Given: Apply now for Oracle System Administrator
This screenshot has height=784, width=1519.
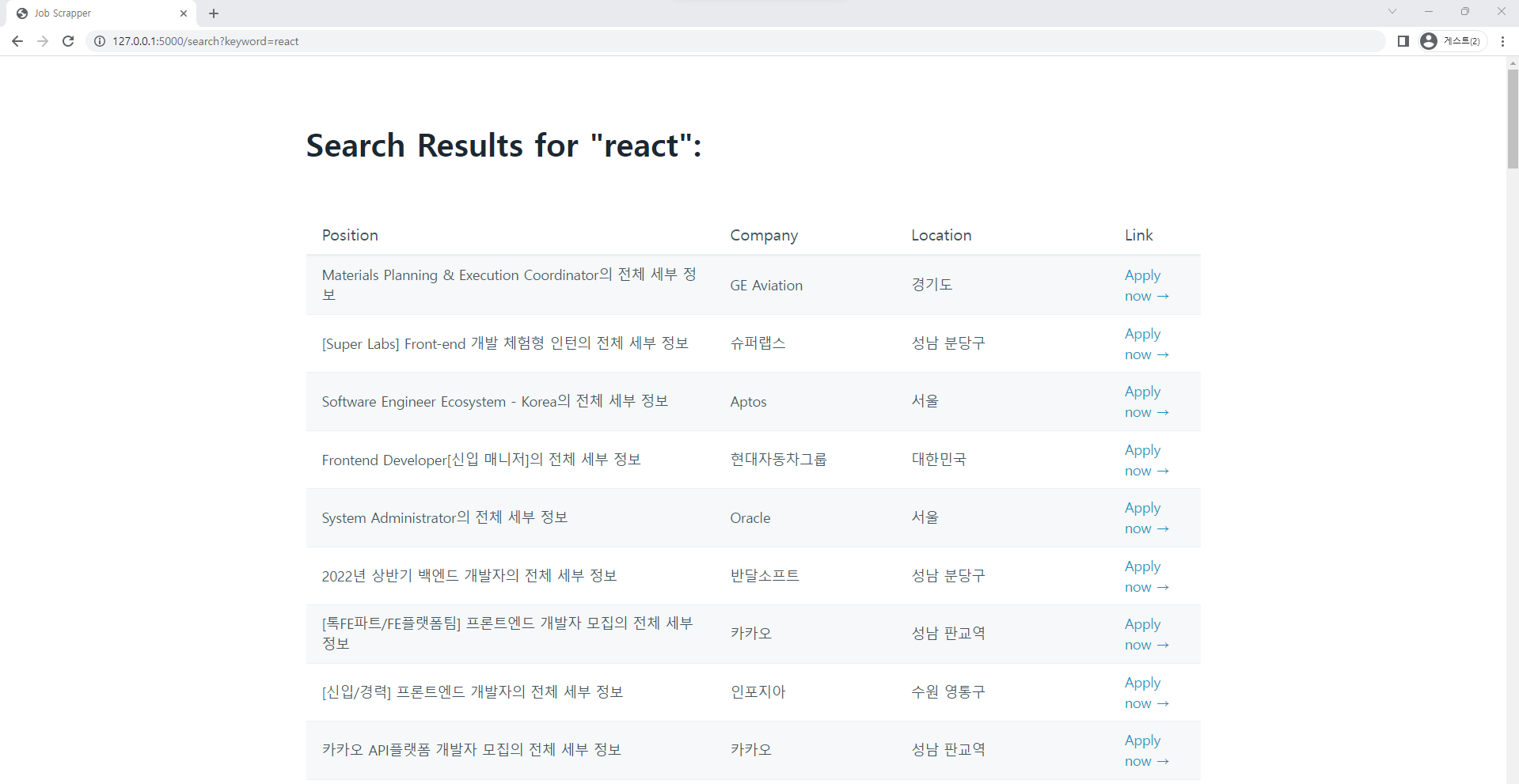Looking at the screenshot, I should (x=1146, y=518).
